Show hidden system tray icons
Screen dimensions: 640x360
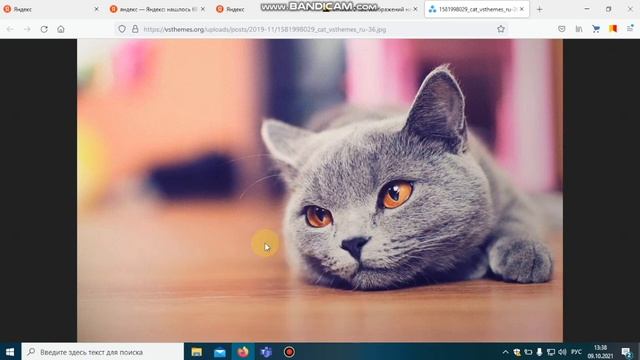pyautogui.click(x=505, y=352)
